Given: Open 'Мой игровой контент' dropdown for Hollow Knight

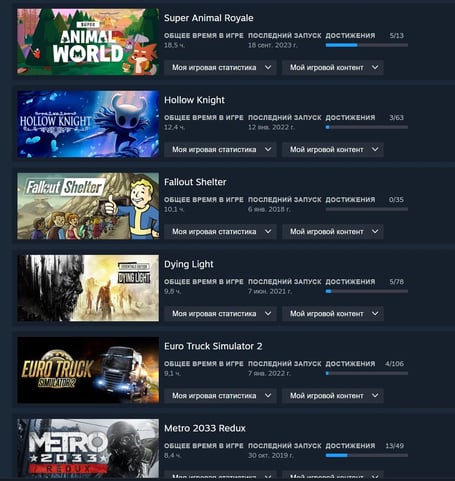Looking at the screenshot, I should [333, 150].
